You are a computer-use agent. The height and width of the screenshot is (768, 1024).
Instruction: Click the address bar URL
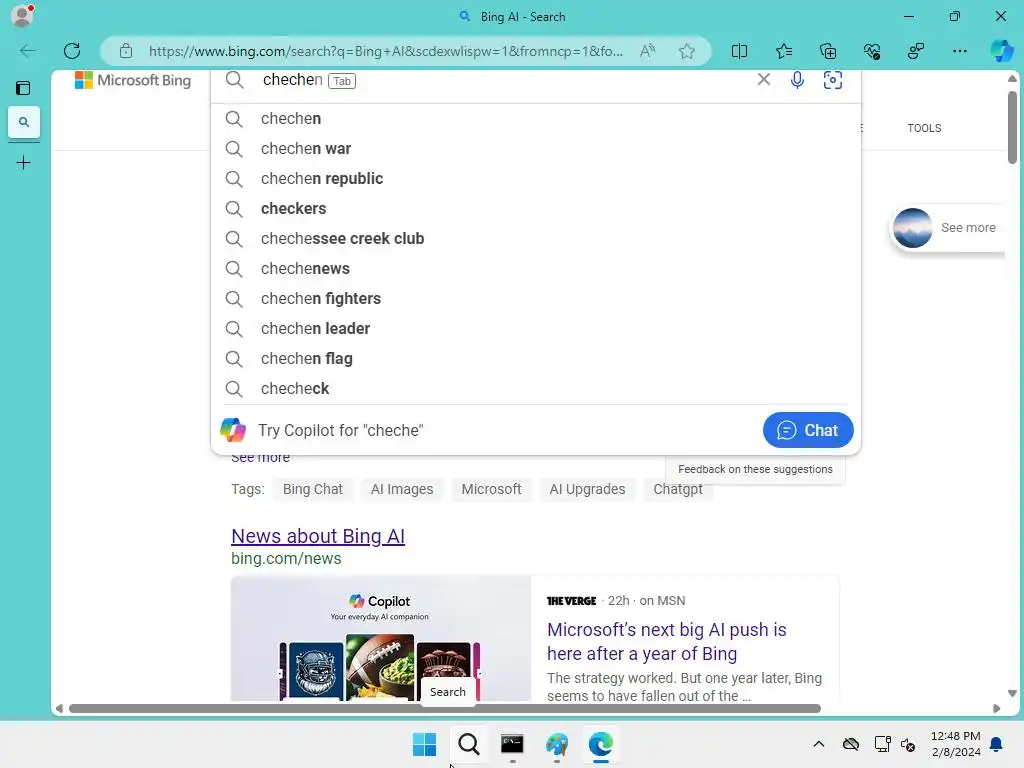(x=385, y=51)
